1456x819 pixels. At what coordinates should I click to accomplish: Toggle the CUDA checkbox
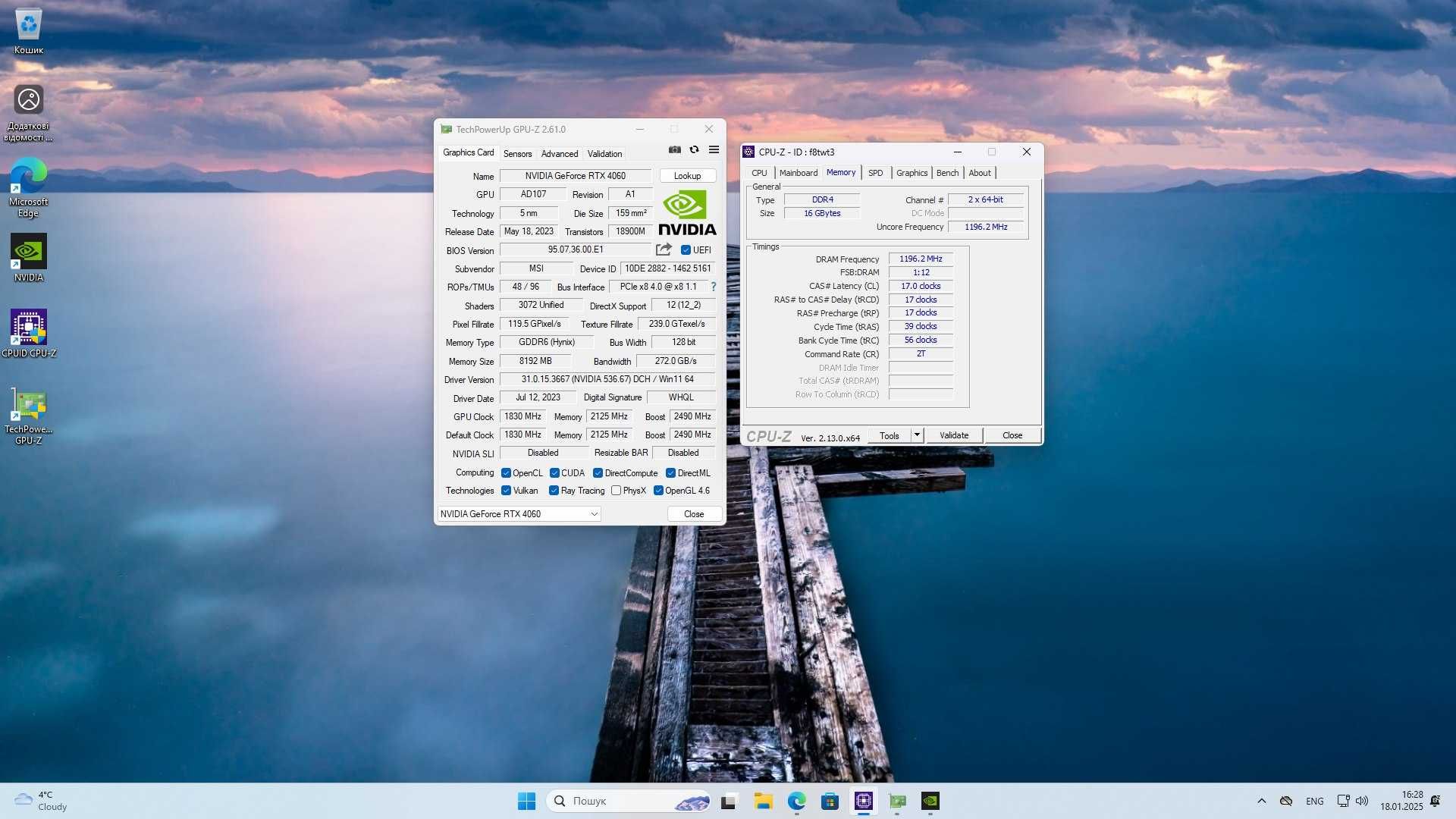click(x=554, y=473)
